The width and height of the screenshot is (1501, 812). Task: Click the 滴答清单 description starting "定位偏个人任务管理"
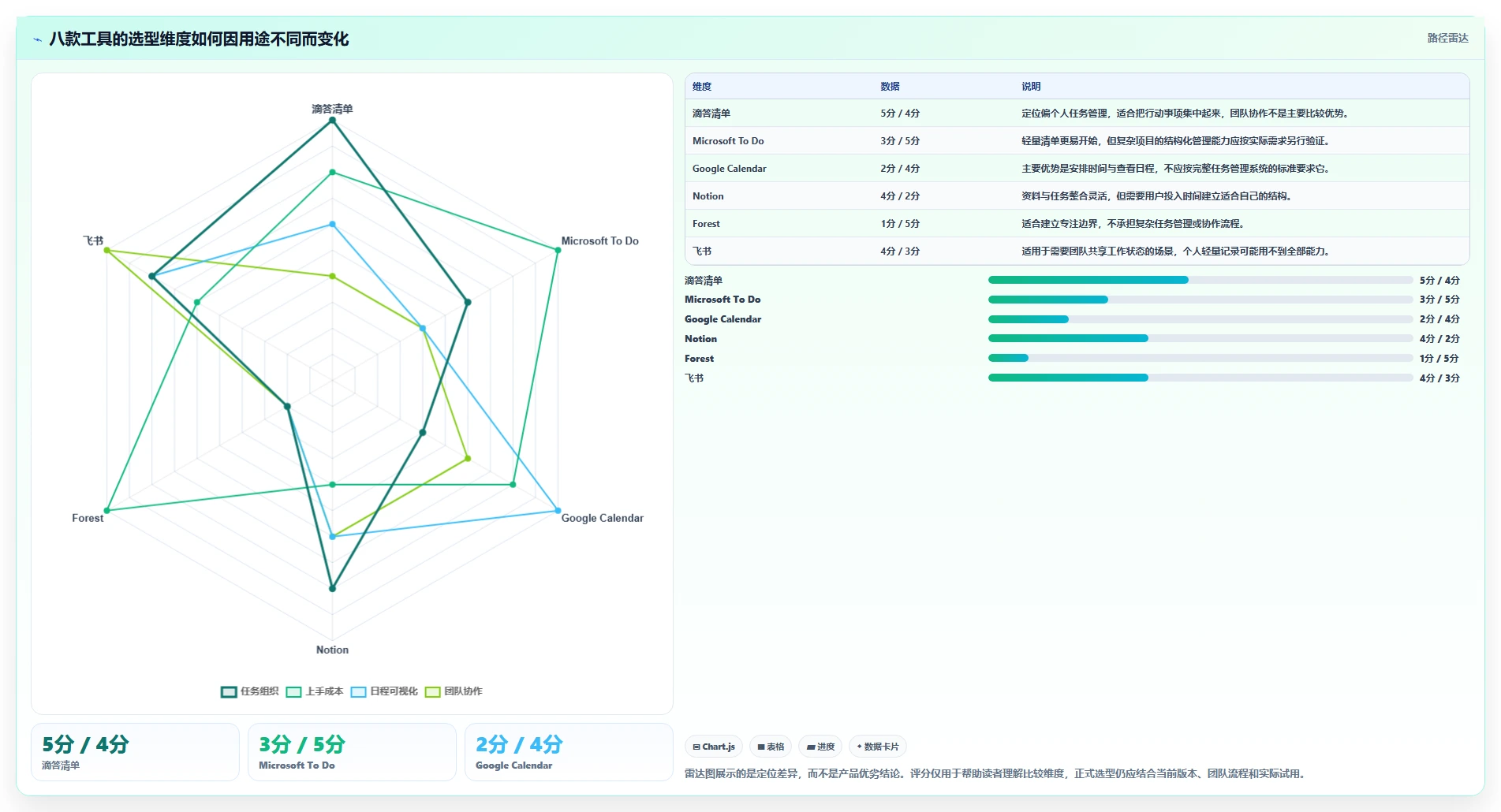tap(1186, 114)
